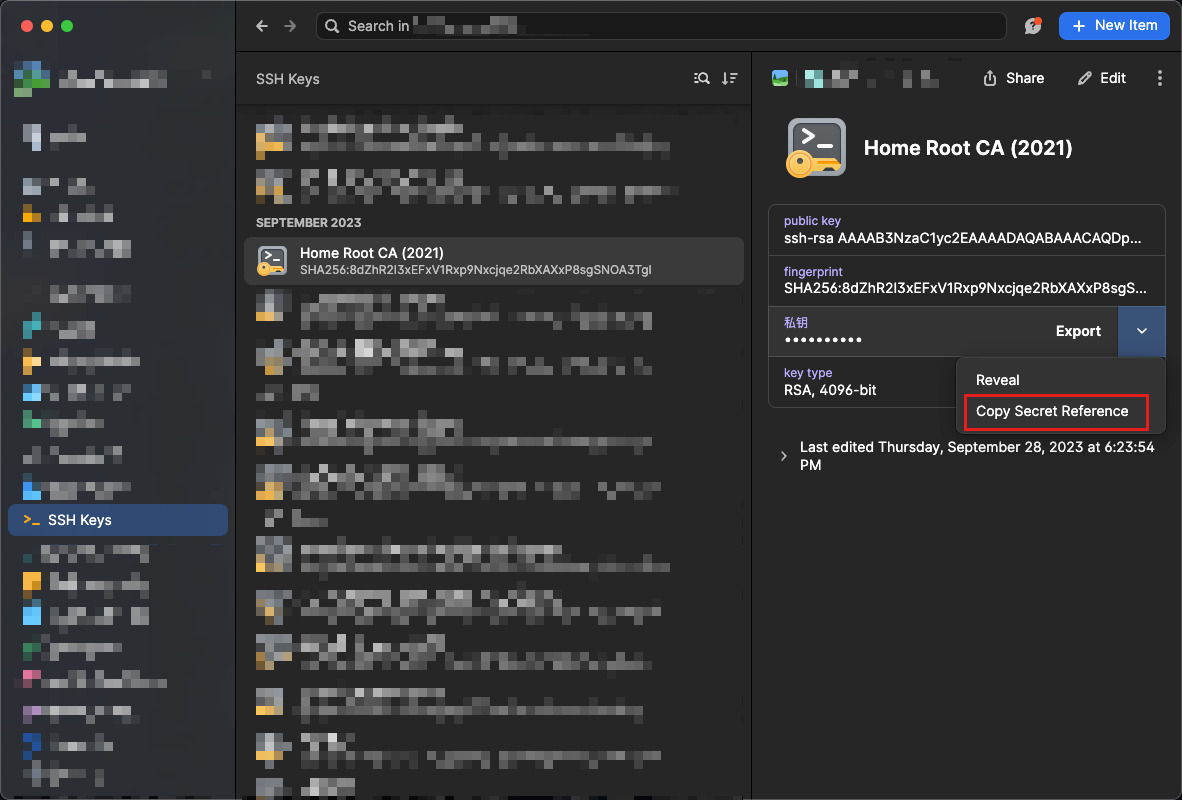
Task: Open the sort order icon
Action: [730, 79]
